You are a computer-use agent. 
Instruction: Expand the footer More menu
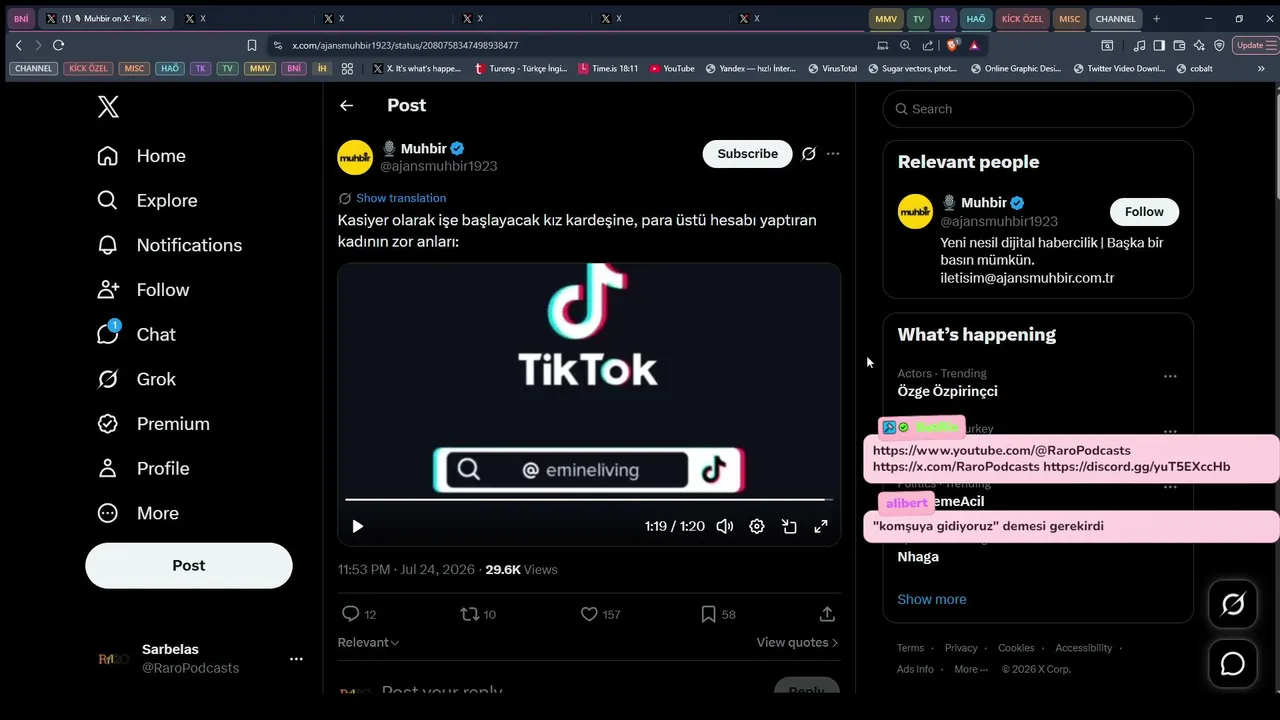click(x=970, y=669)
